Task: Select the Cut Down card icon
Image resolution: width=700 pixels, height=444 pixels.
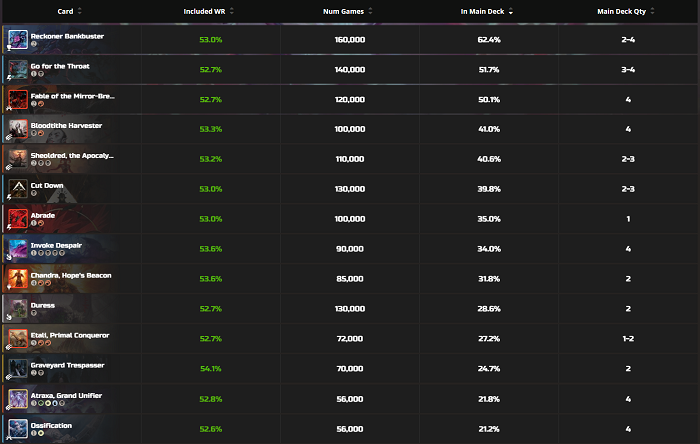Action: (x=18, y=189)
